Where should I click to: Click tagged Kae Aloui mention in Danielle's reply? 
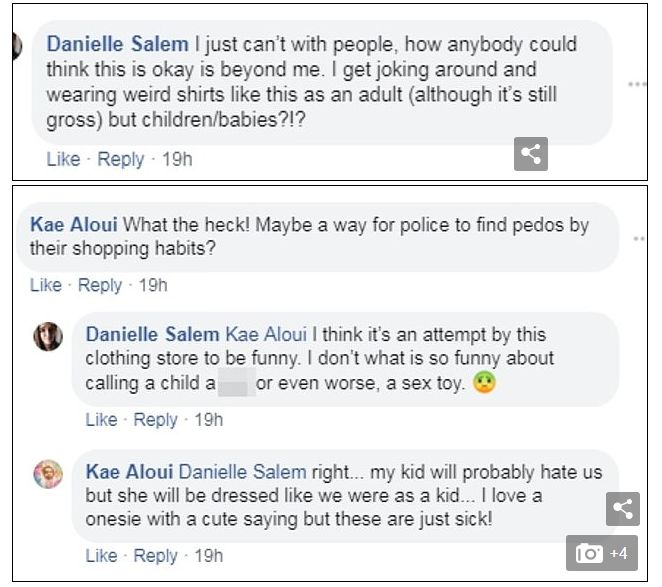pos(266,334)
